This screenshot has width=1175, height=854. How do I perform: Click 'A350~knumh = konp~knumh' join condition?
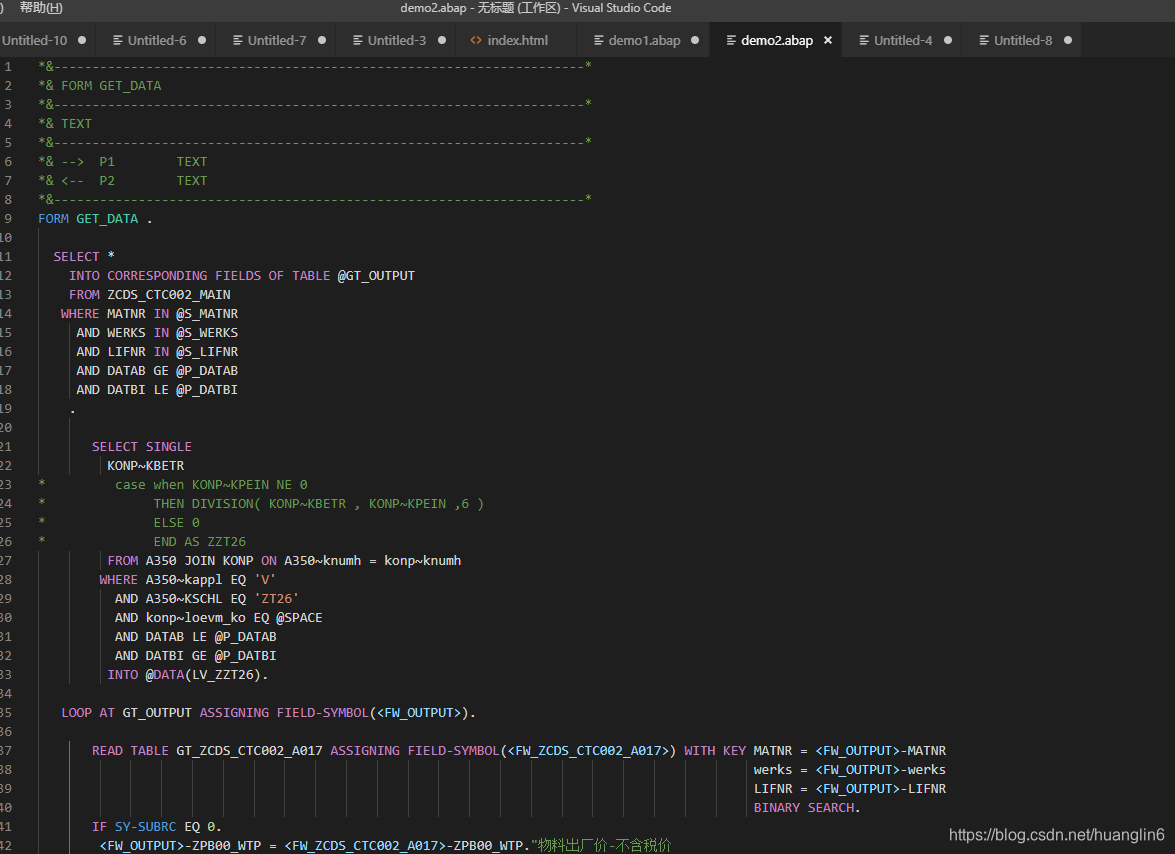pyautogui.click(x=372, y=560)
